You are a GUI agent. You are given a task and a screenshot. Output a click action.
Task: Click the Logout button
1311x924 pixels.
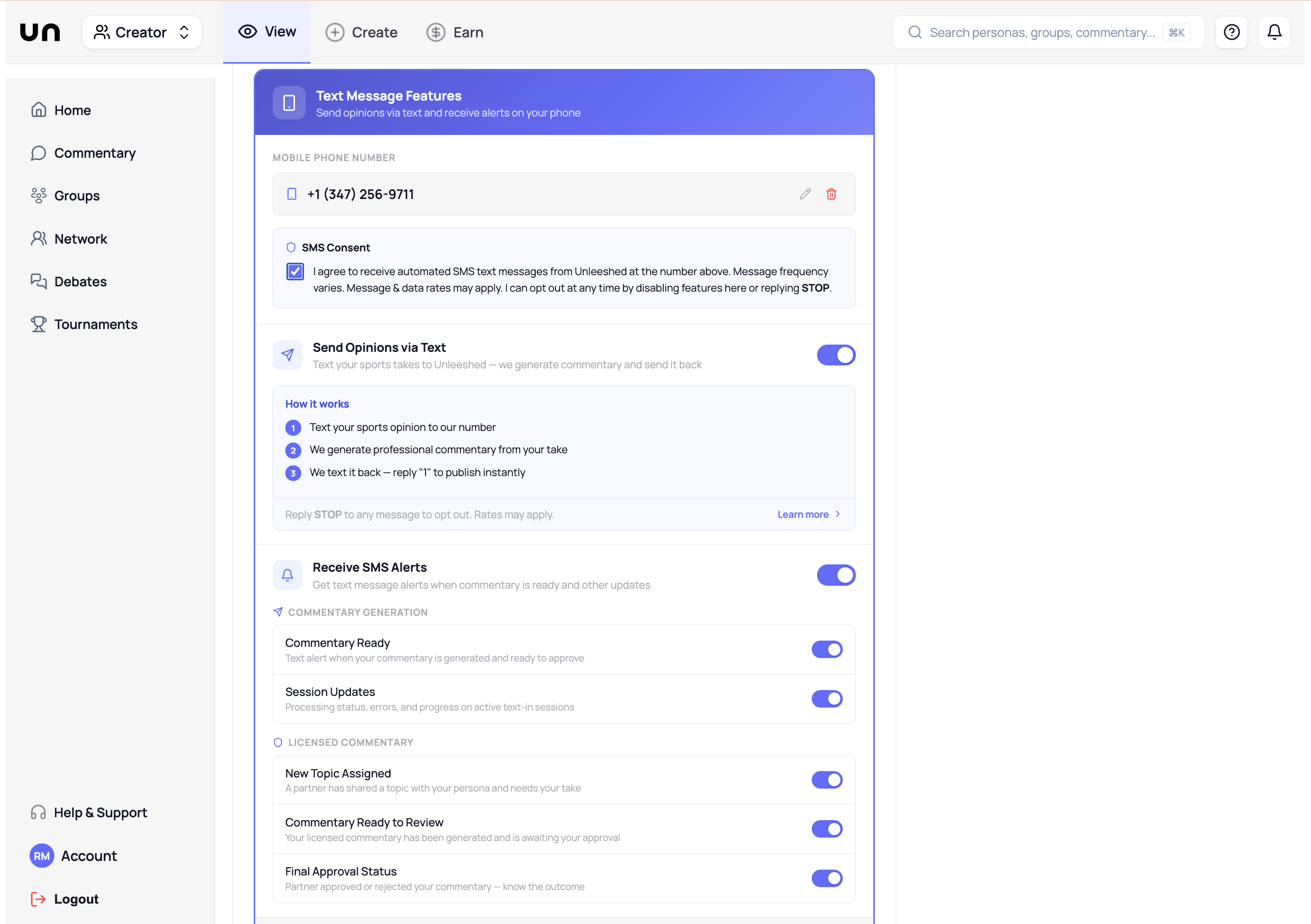pos(65,899)
